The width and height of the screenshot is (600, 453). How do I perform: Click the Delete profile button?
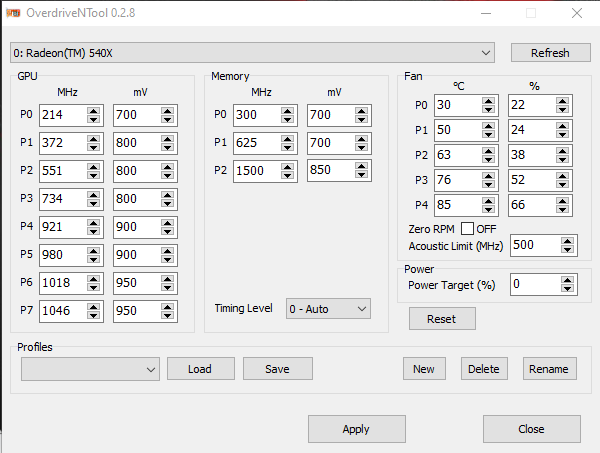coord(484,369)
